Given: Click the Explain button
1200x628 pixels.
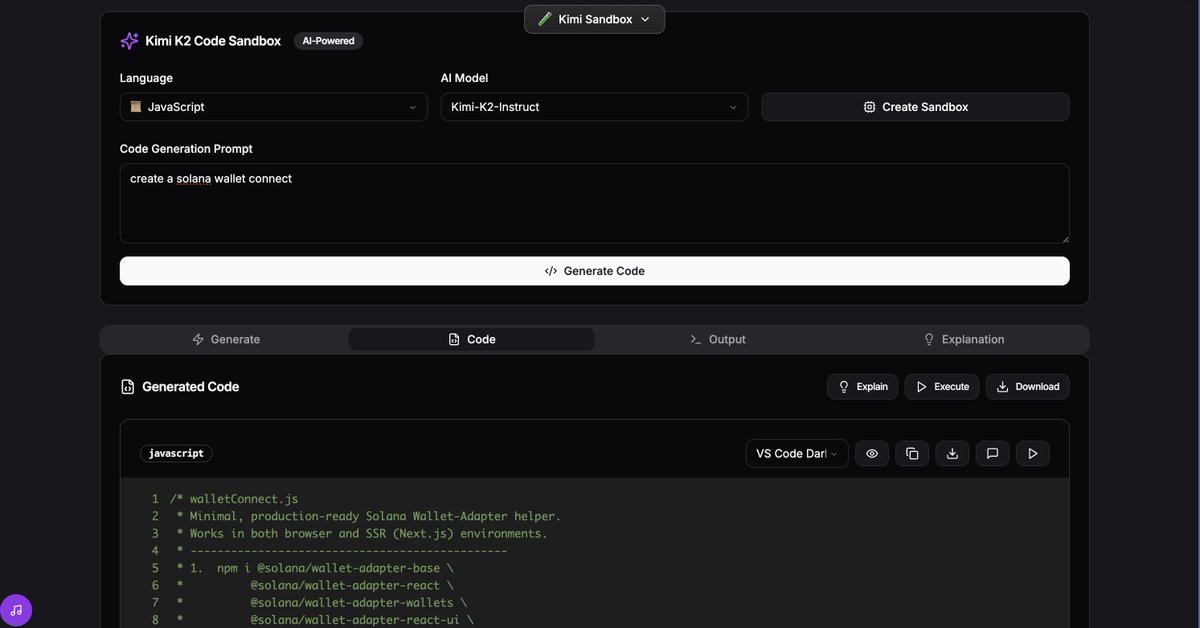Looking at the screenshot, I should pos(862,387).
